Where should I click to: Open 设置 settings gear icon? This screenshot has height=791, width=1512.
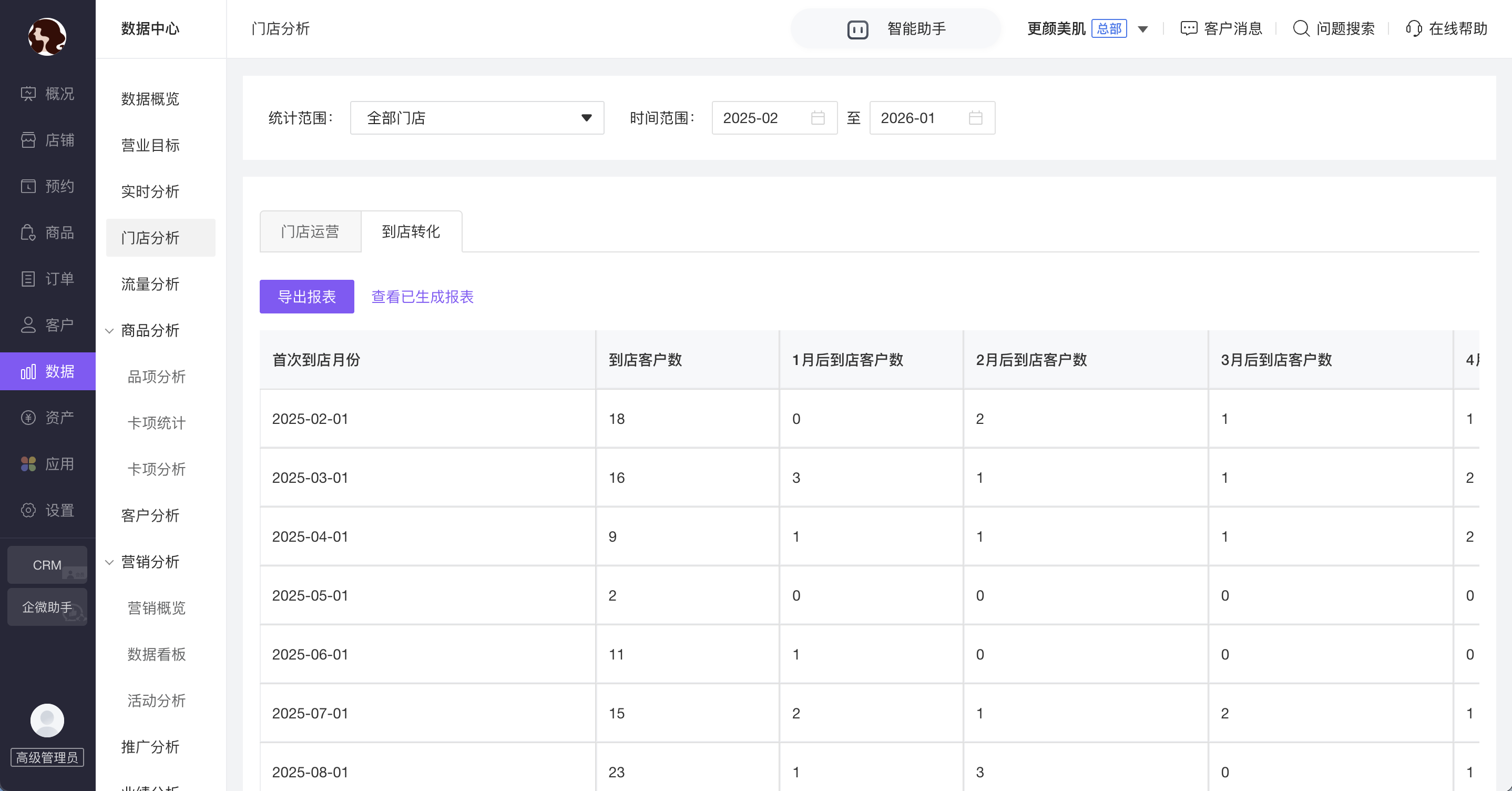[x=28, y=510]
